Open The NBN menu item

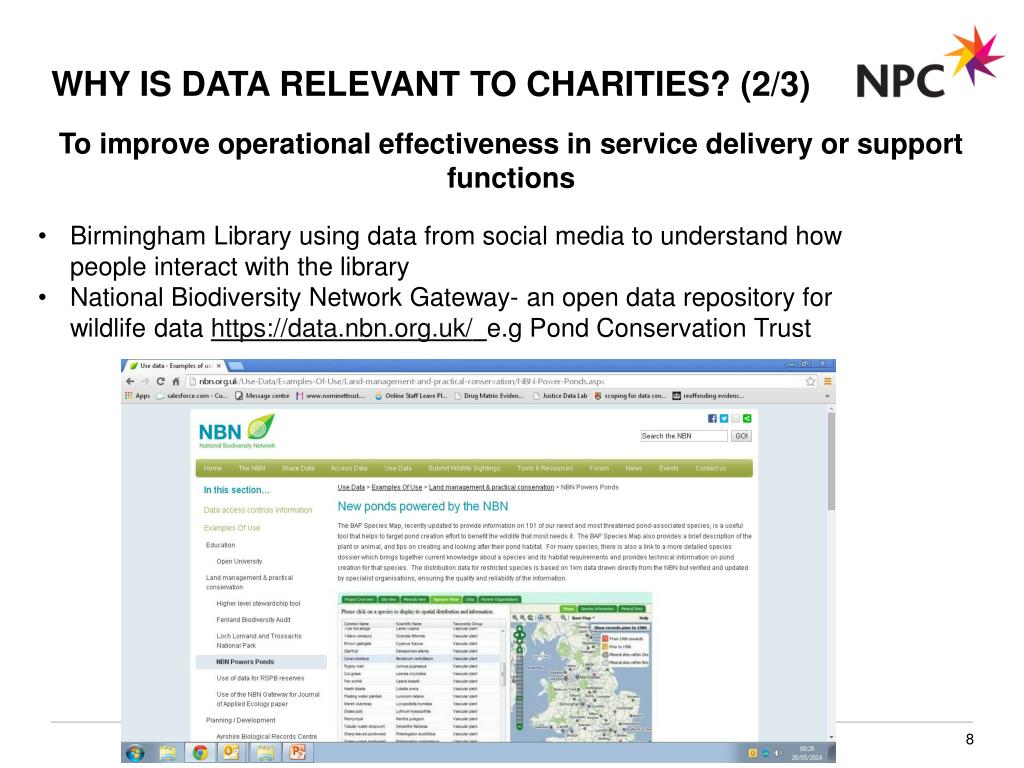click(x=251, y=468)
